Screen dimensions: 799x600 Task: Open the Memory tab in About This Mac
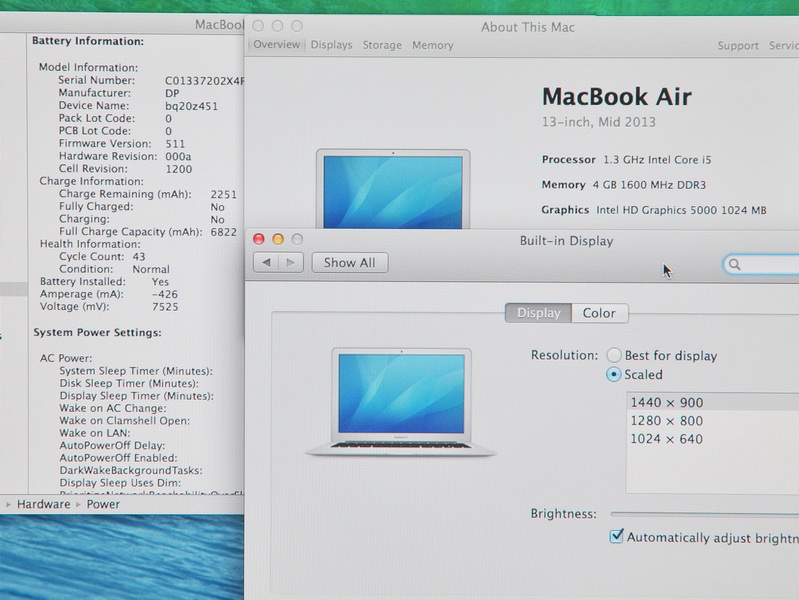click(x=433, y=45)
